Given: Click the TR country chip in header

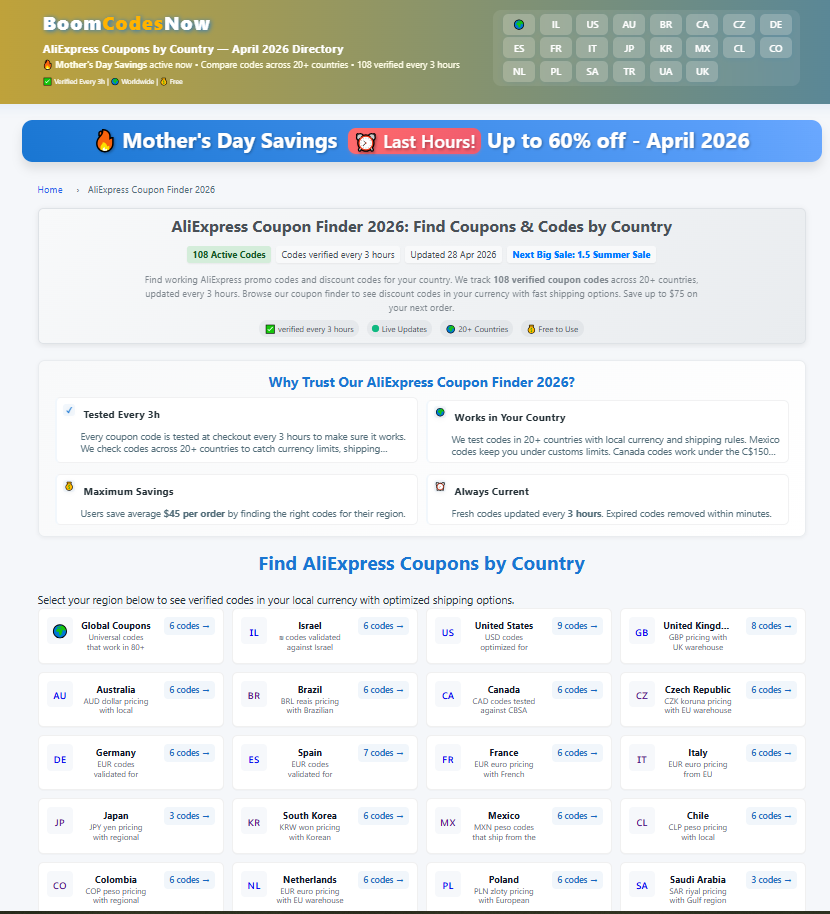Looking at the screenshot, I should (x=629, y=72).
